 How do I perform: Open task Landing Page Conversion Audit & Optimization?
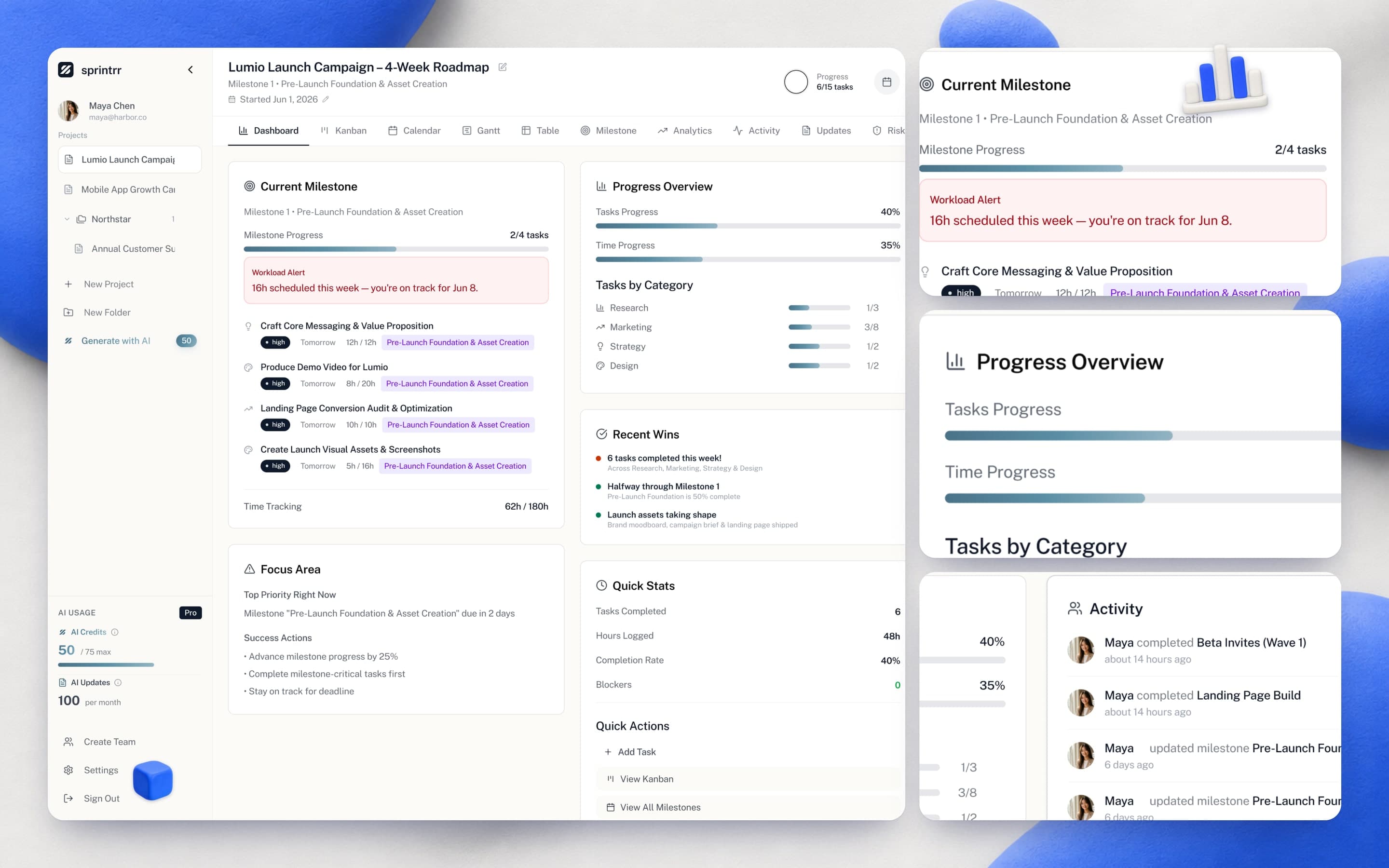tap(356, 408)
